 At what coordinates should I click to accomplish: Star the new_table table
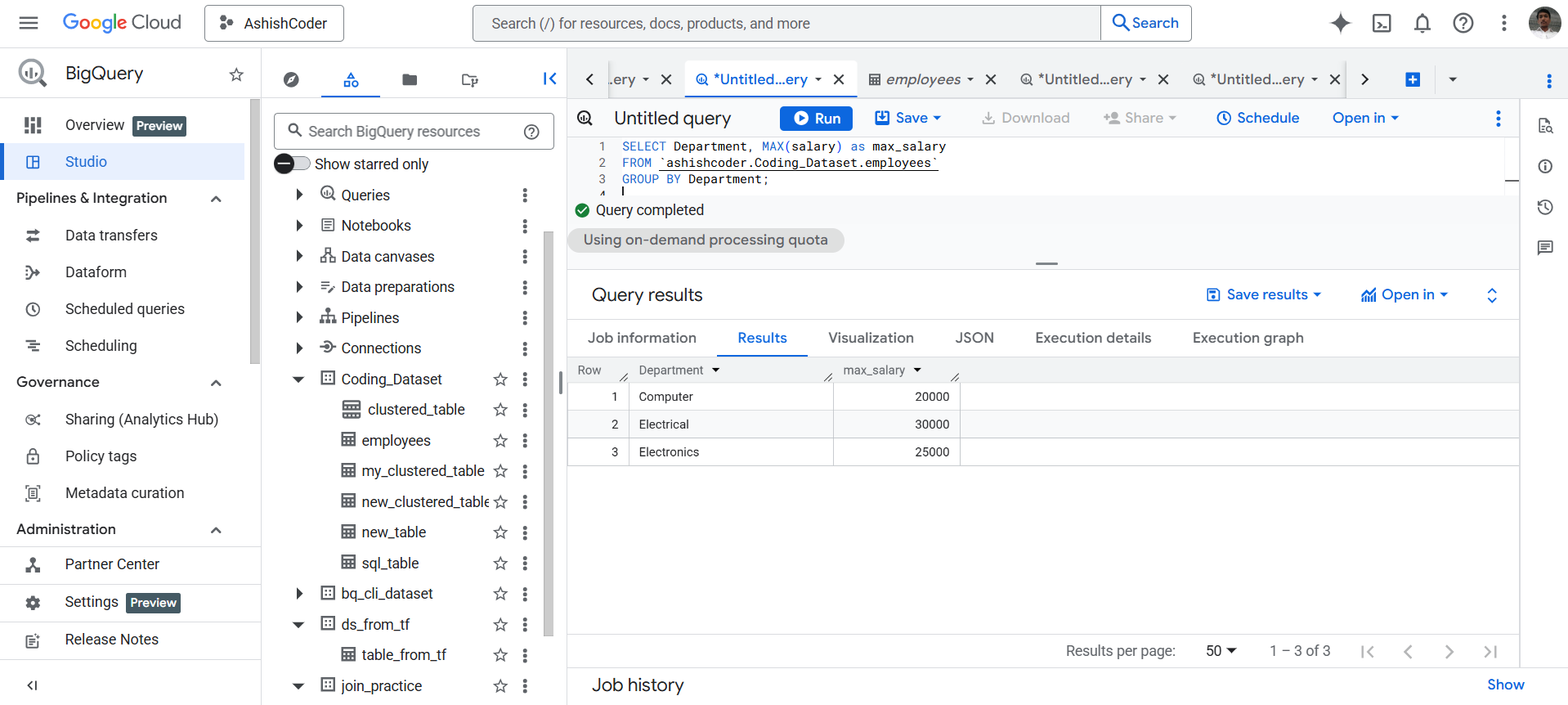tap(500, 532)
